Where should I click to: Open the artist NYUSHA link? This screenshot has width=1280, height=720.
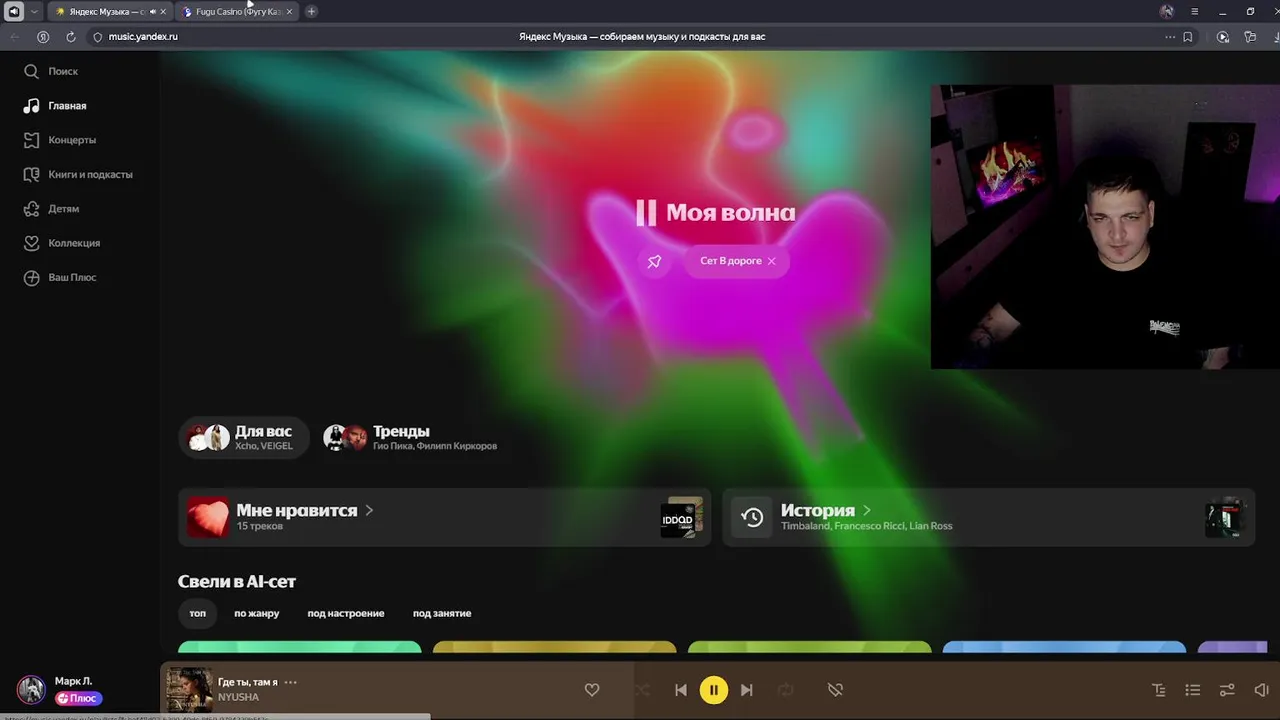click(x=238, y=697)
